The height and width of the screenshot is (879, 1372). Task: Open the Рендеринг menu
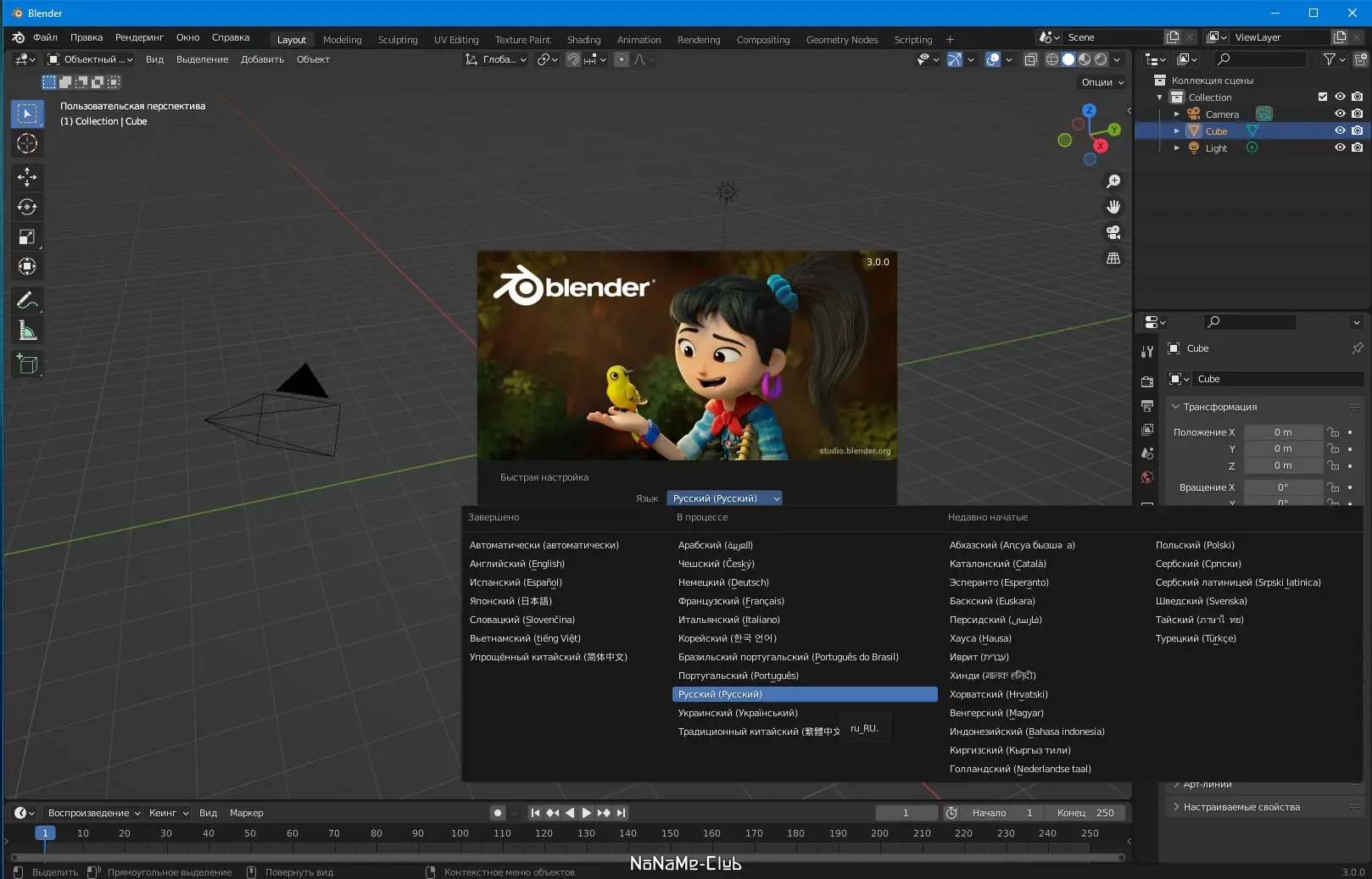[x=139, y=37]
